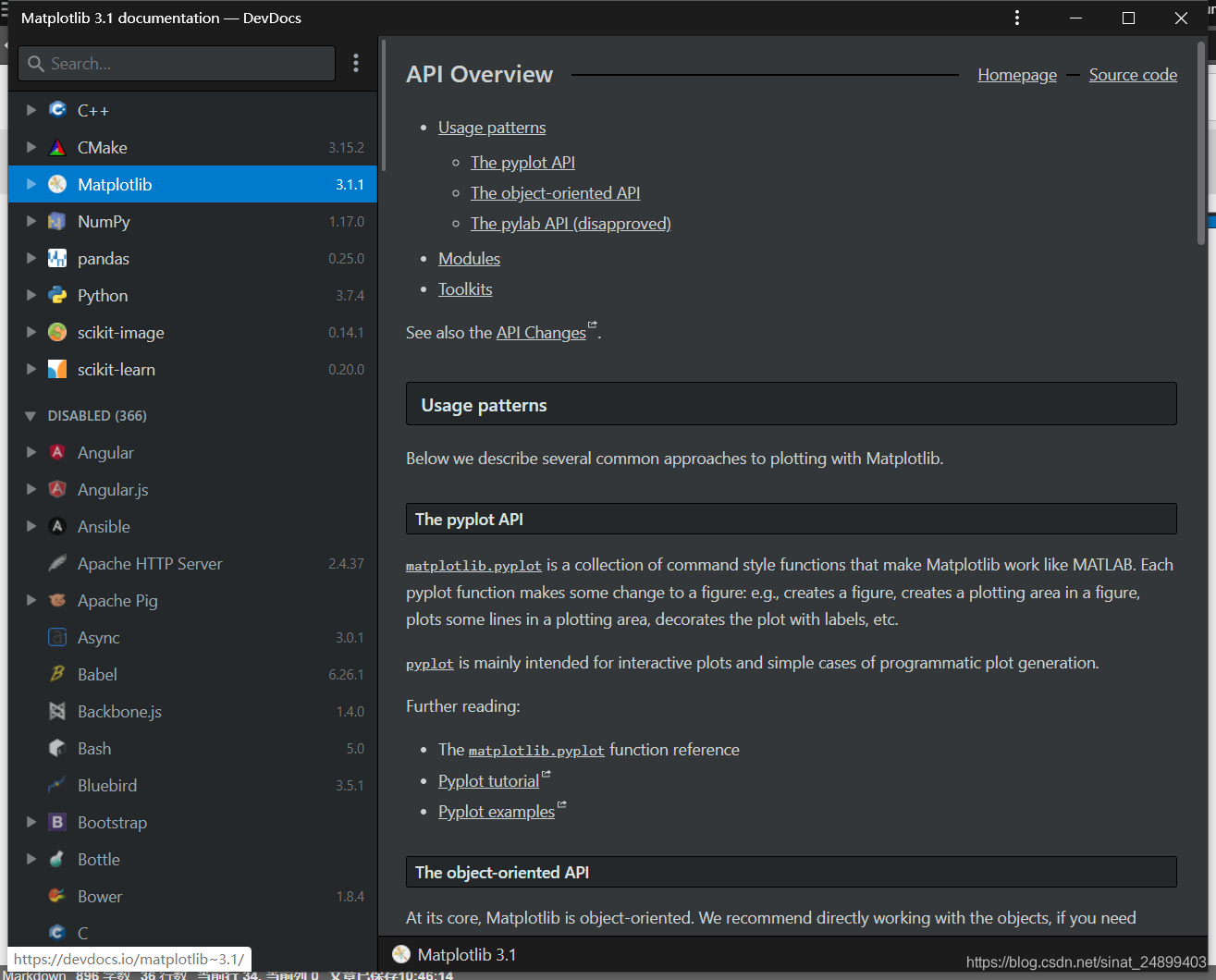
Task: Expand the C++ docs tree
Action: [x=31, y=110]
